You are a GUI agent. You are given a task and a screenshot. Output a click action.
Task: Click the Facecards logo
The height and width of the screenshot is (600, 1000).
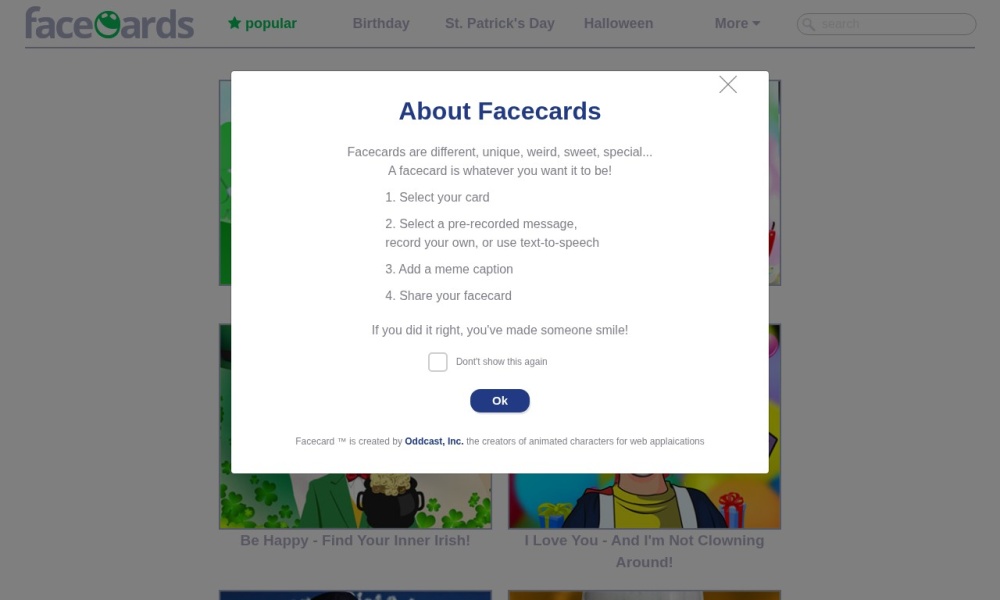pyautogui.click(x=109, y=23)
